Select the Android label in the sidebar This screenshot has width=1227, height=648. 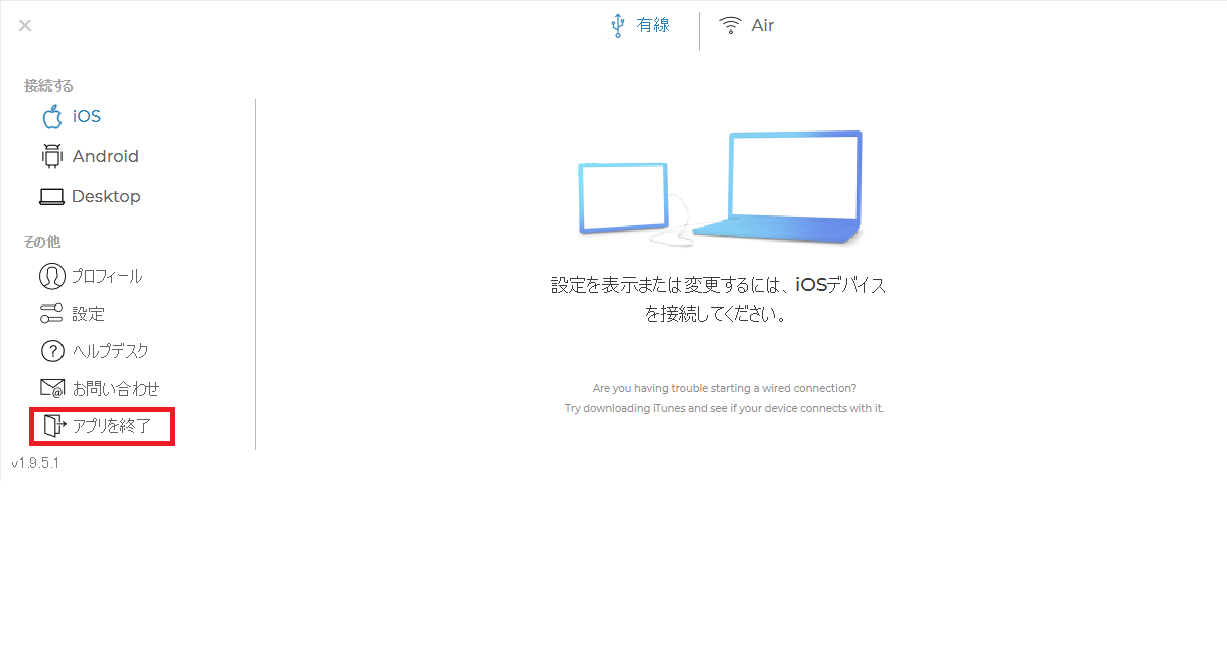click(106, 157)
